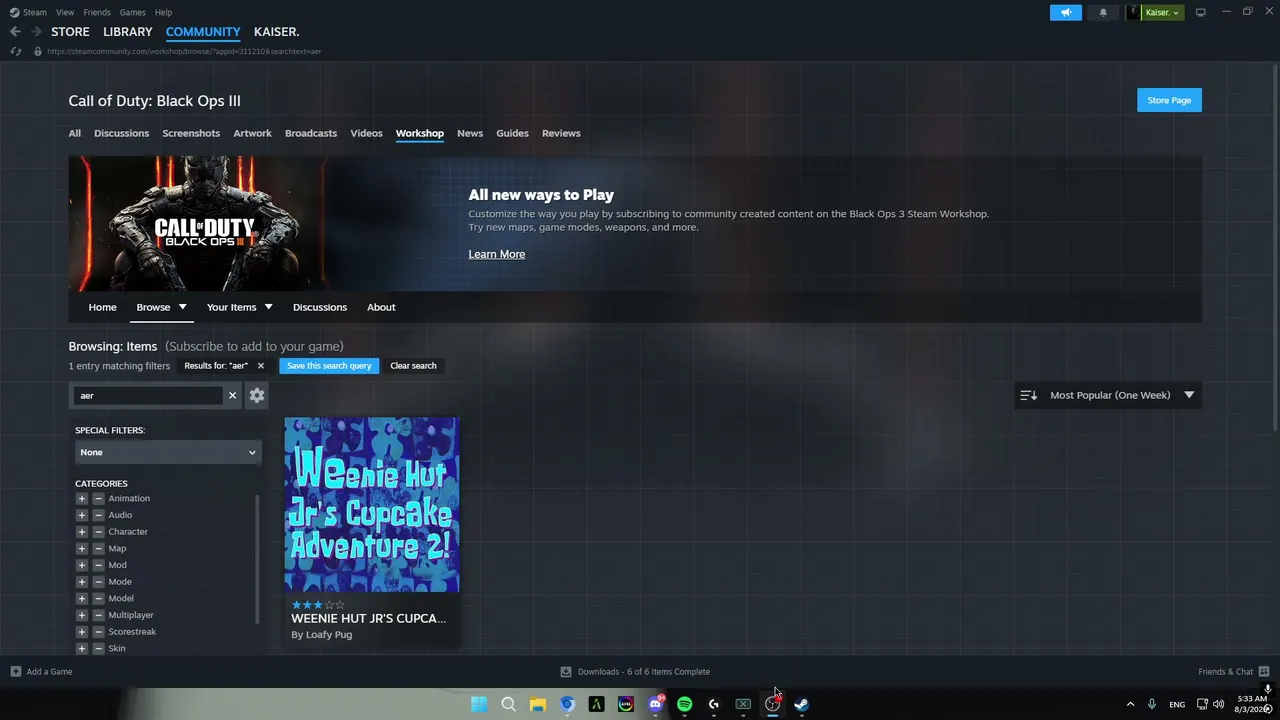Click the microphone tray icon
This screenshot has width=1280, height=720.
(x=1152, y=704)
